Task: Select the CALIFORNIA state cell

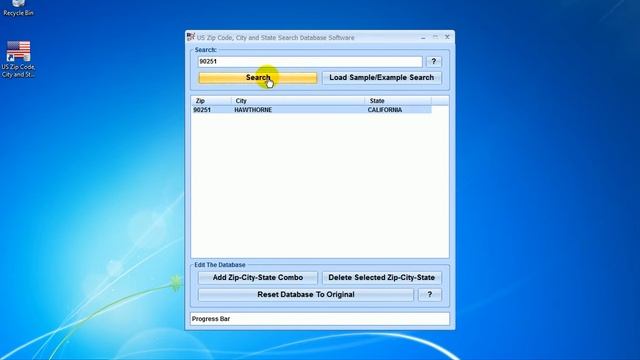Action: click(385, 110)
